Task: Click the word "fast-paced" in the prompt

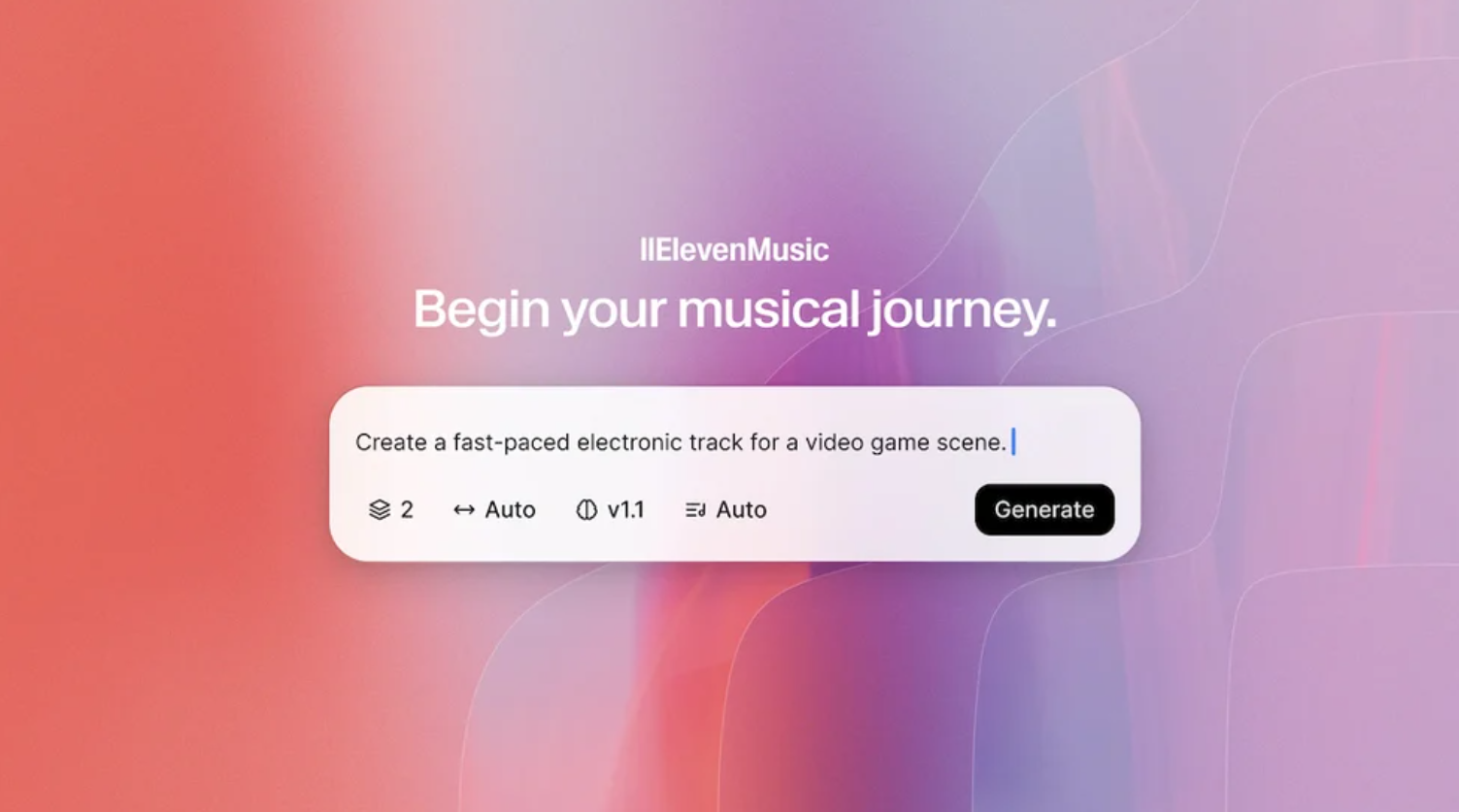Action: pos(511,442)
